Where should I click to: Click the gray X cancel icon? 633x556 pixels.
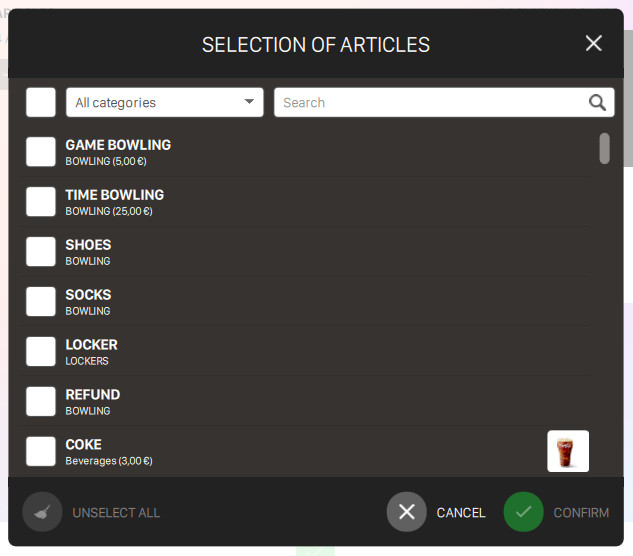(x=406, y=512)
